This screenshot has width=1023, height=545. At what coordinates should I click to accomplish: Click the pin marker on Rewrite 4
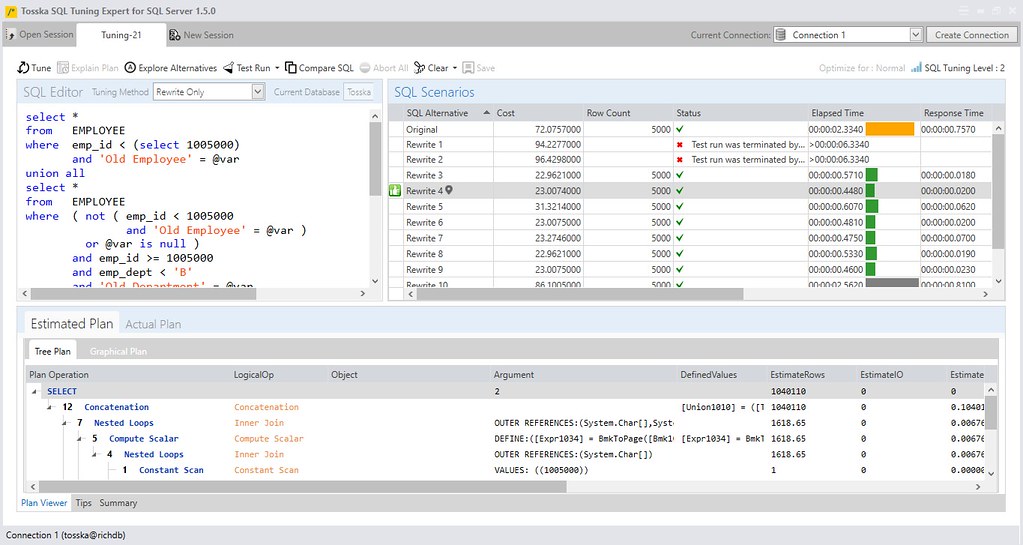(x=449, y=190)
